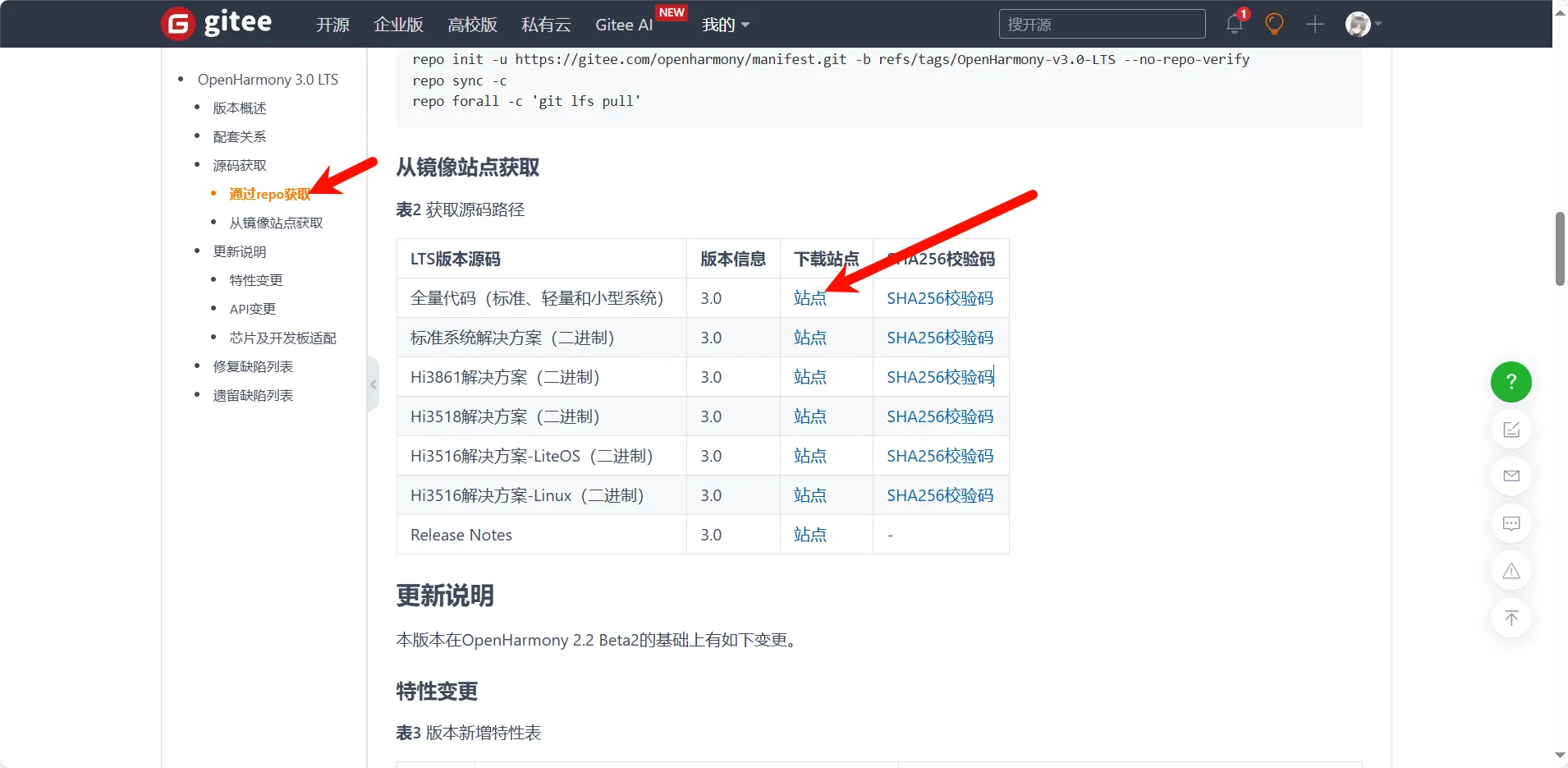
Task: Click the floating envelope mail icon
Action: (1511, 476)
